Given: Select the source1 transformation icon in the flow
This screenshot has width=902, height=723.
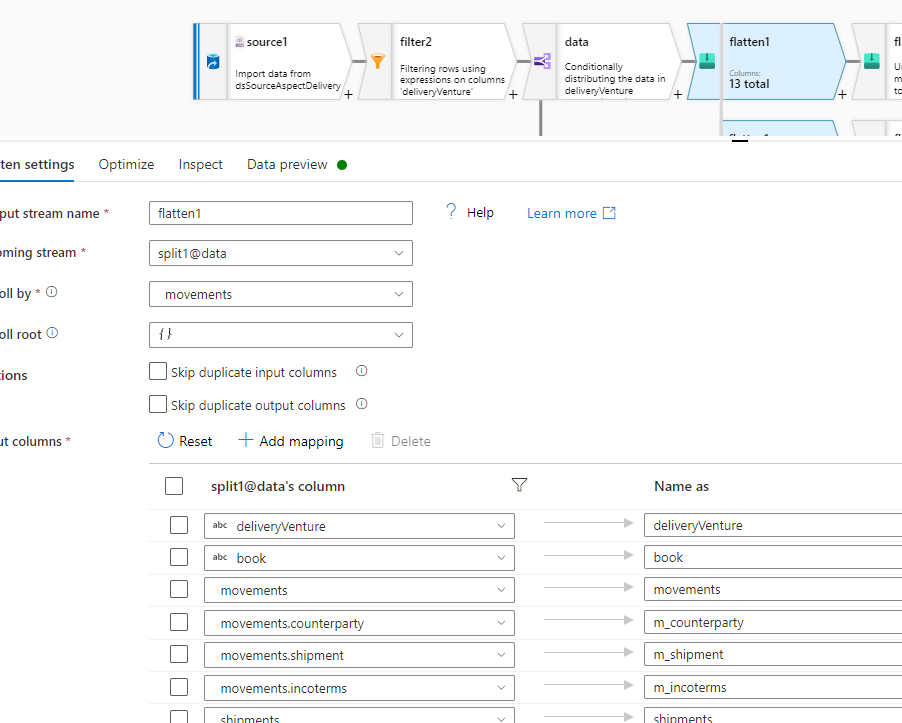Looking at the screenshot, I should [x=212, y=61].
